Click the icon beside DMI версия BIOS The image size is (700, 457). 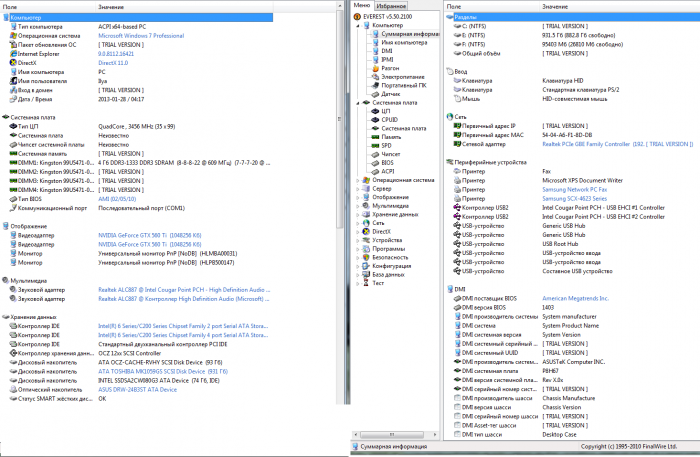click(457, 307)
